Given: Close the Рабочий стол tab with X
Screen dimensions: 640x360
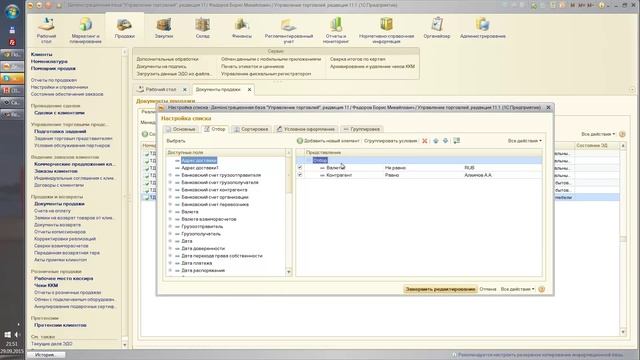Looking at the screenshot, I should (184, 89).
